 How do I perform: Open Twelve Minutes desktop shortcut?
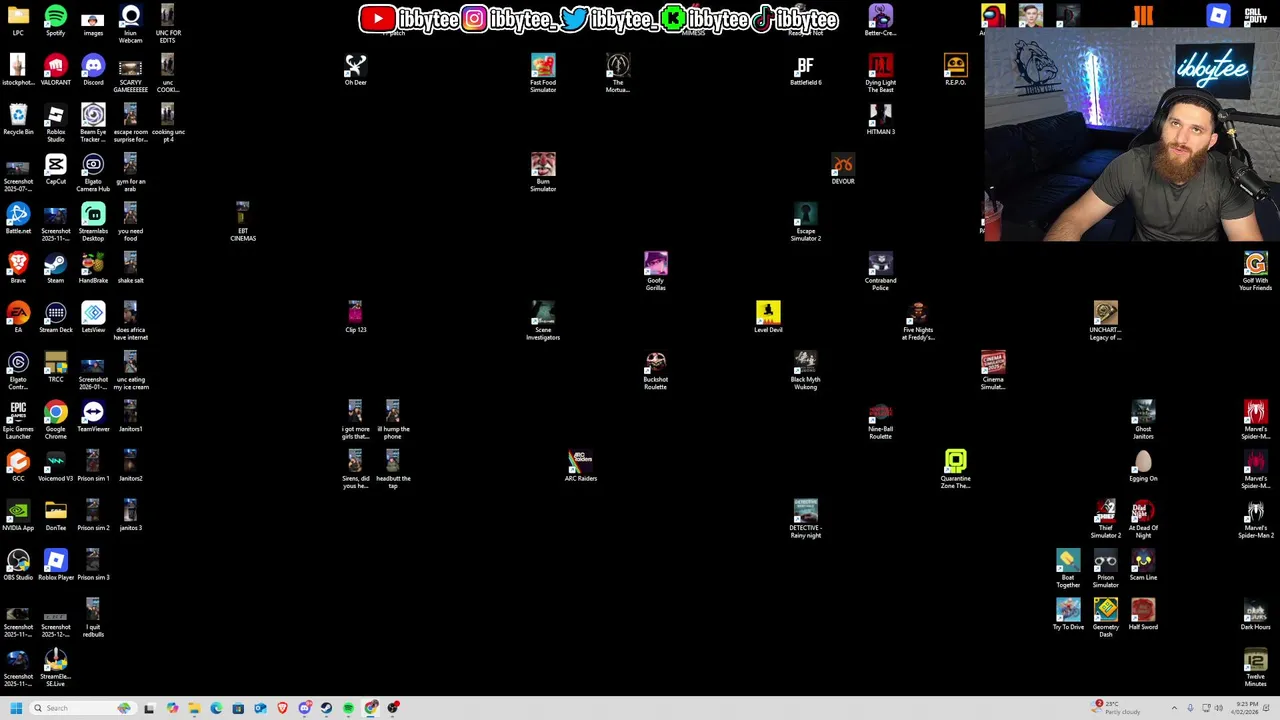pyautogui.click(x=1255, y=668)
